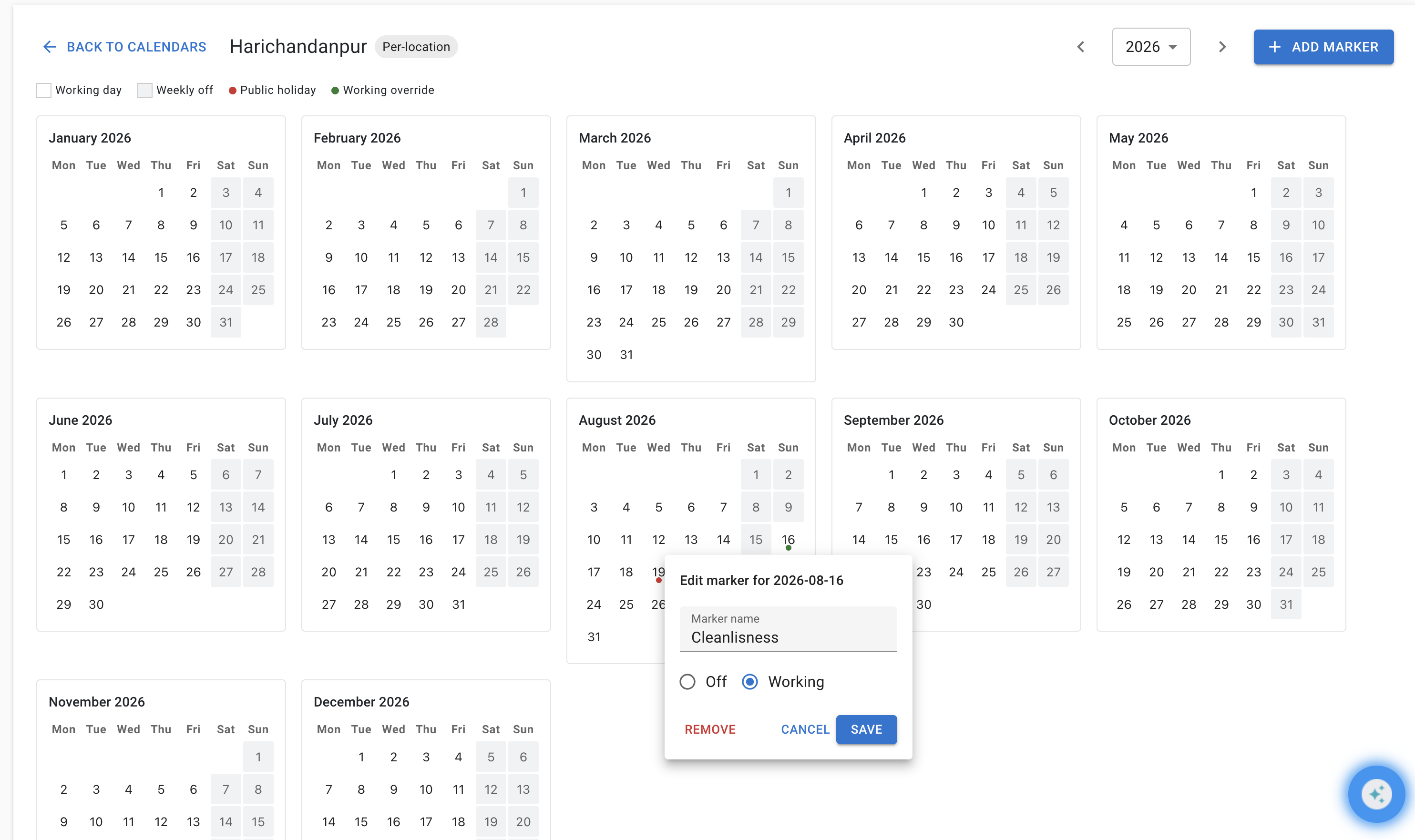Save the marker changes
Screen dimensions: 1415x840
[x=866, y=729]
